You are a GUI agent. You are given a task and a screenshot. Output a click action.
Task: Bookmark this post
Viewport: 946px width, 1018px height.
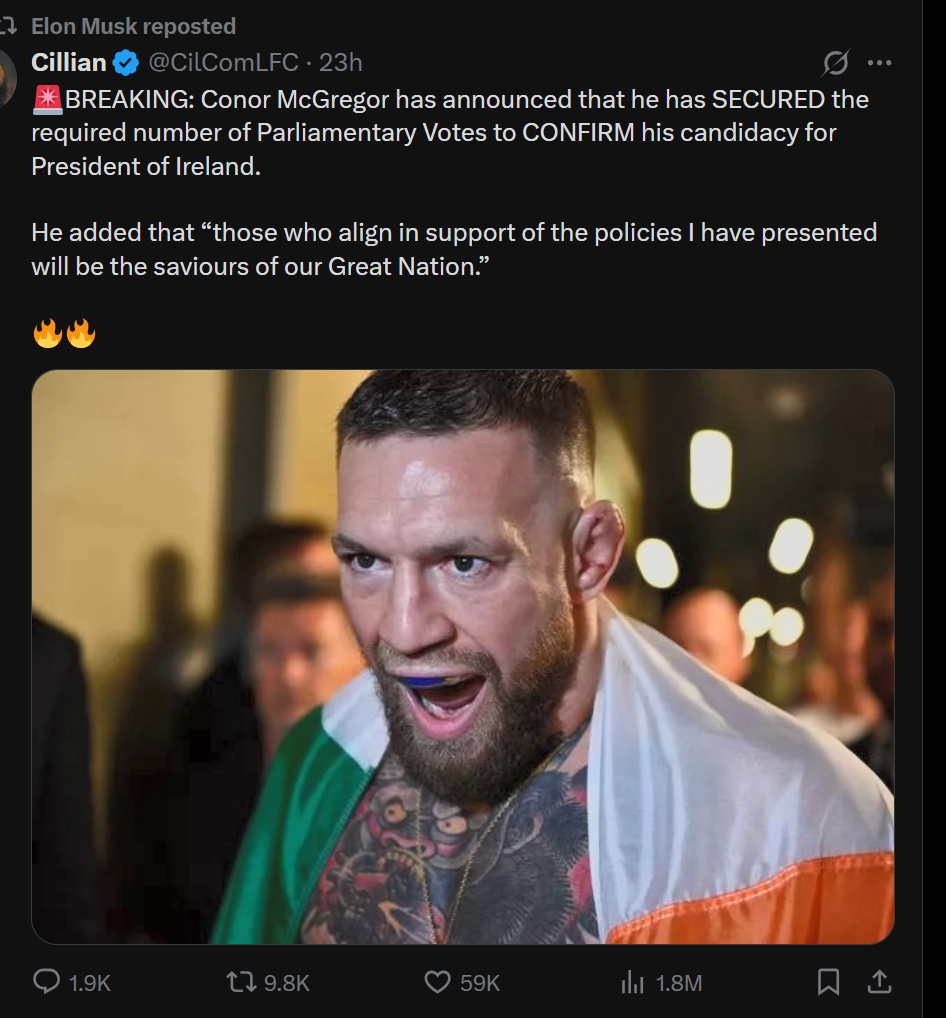pos(828,982)
